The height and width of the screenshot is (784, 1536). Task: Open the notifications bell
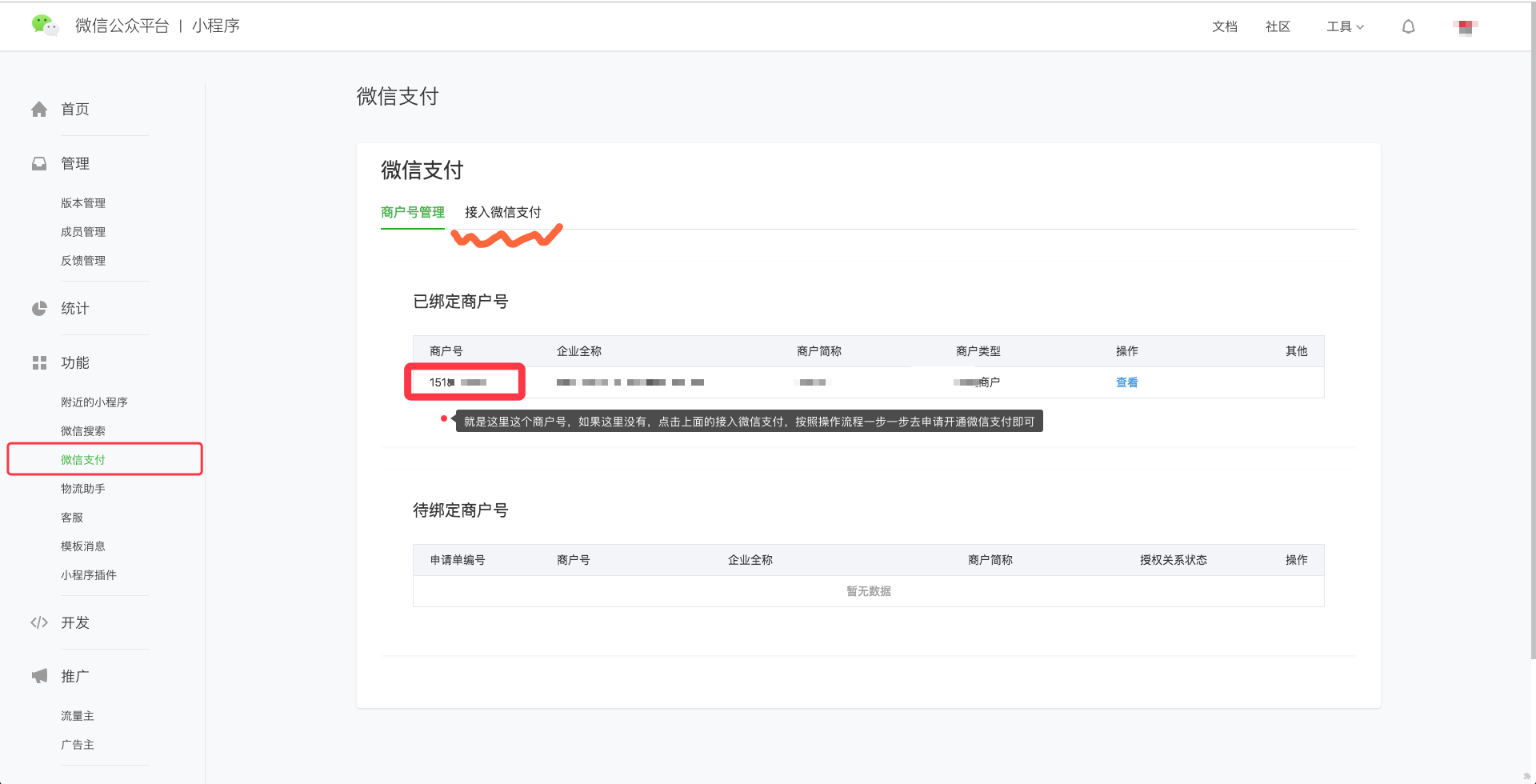click(x=1409, y=26)
